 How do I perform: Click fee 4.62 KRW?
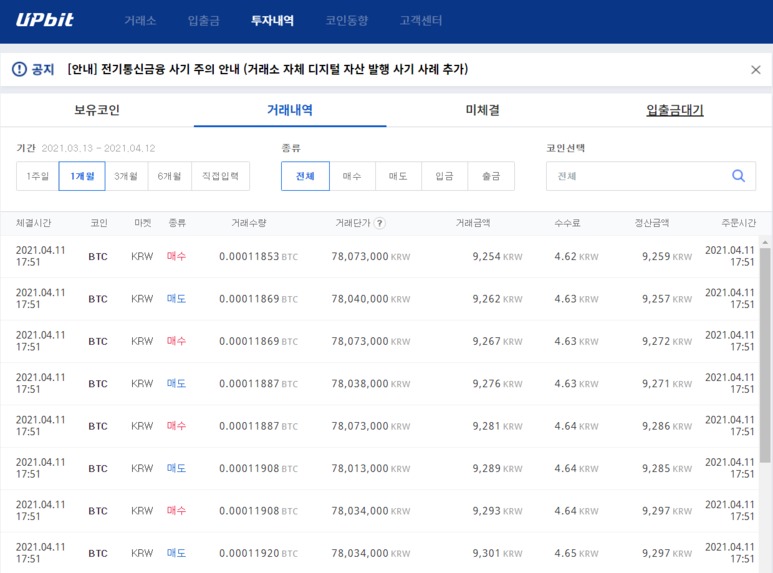[576, 256]
